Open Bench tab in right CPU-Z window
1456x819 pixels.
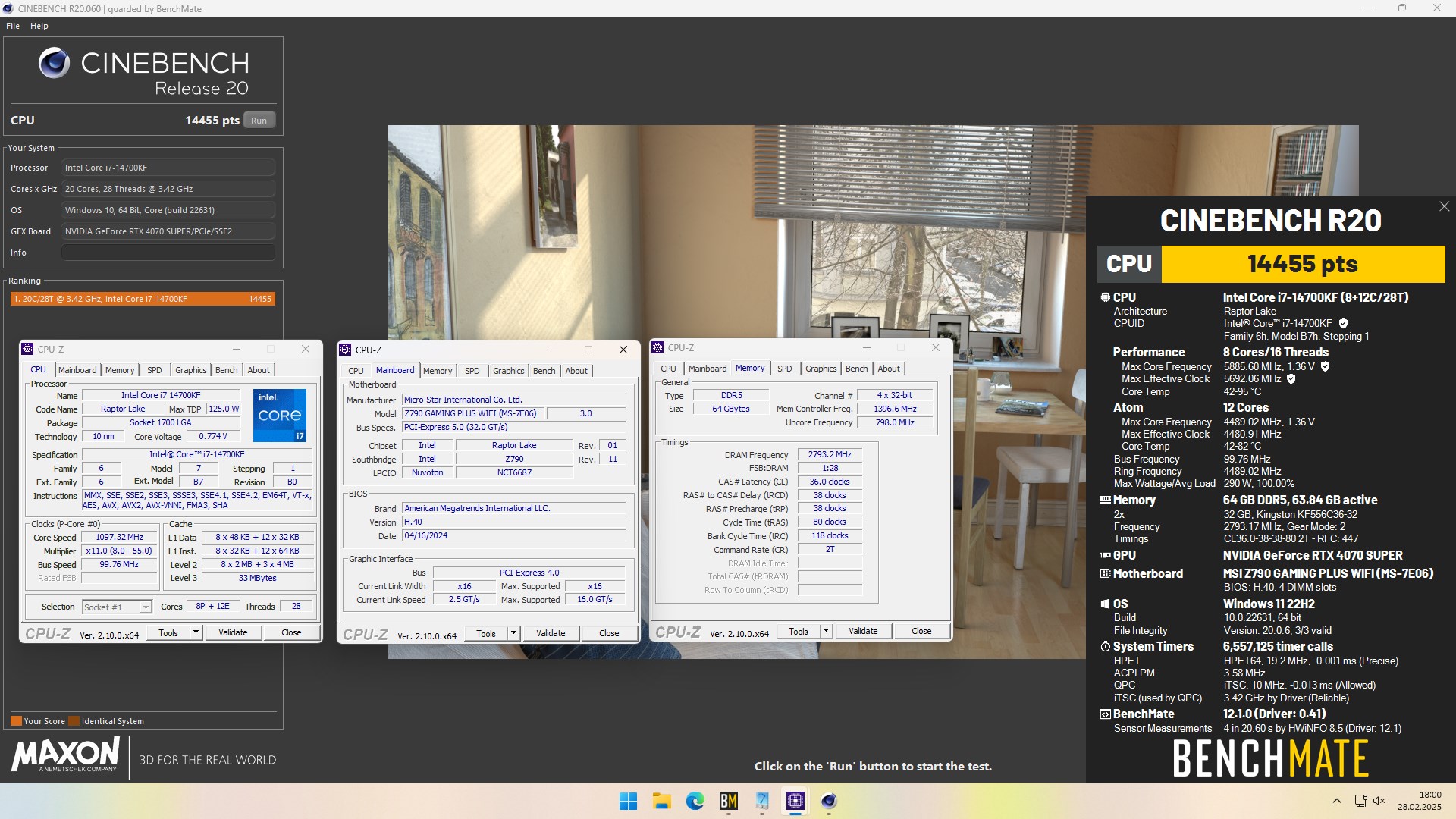coord(856,369)
